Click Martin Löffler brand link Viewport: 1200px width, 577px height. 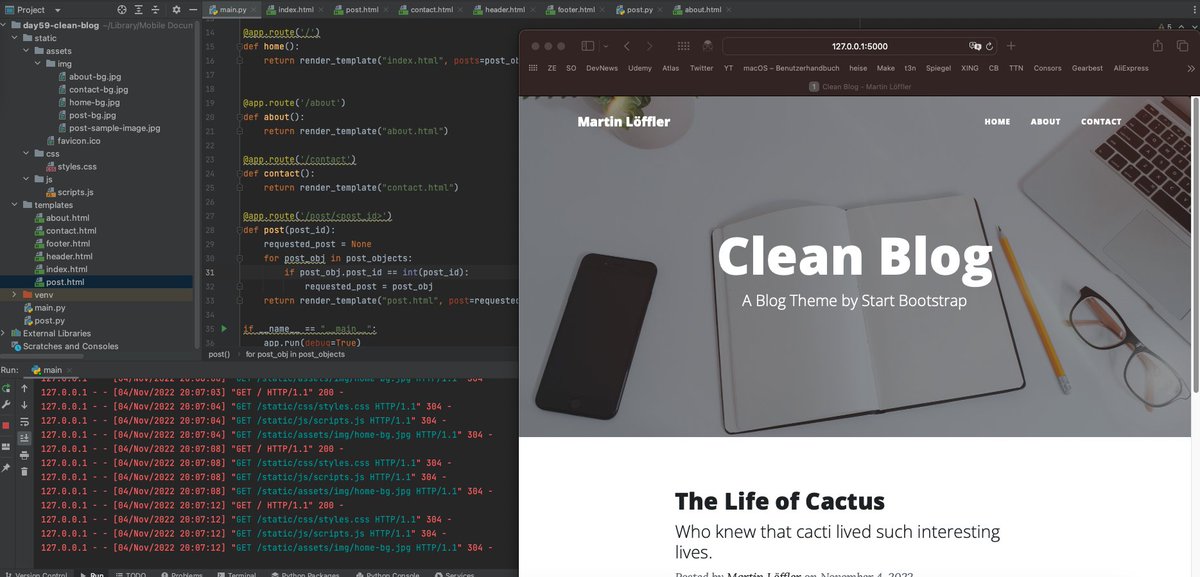tap(624, 122)
